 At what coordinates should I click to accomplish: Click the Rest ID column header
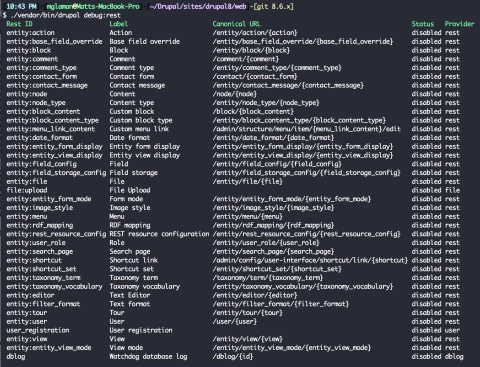click(19, 24)
